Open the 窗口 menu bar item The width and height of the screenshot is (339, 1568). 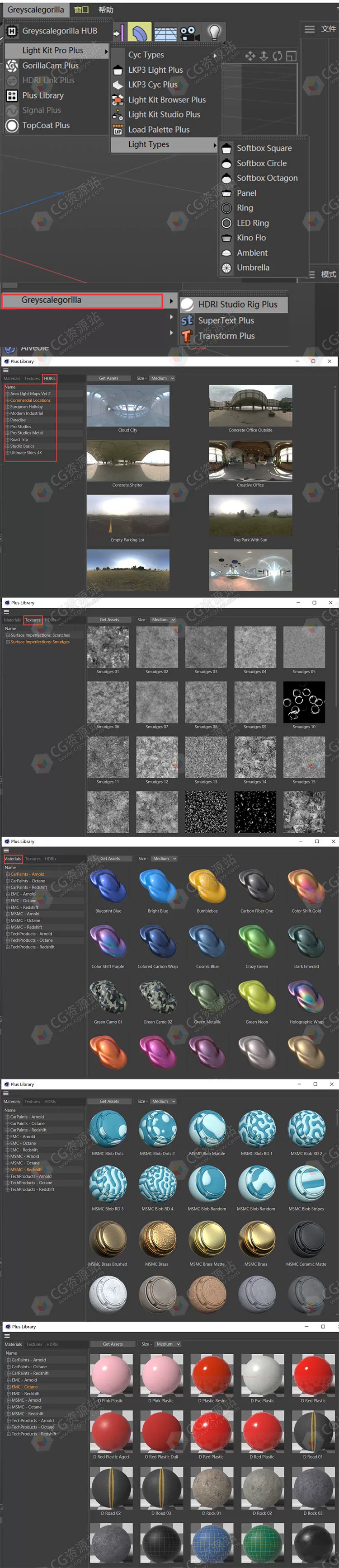coord(81,10)
